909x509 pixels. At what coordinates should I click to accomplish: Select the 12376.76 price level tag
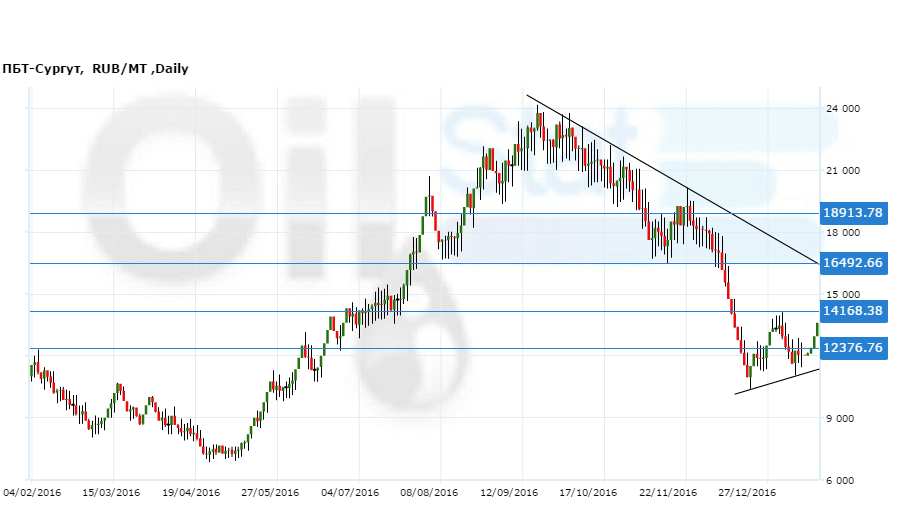tap(852, 348)
